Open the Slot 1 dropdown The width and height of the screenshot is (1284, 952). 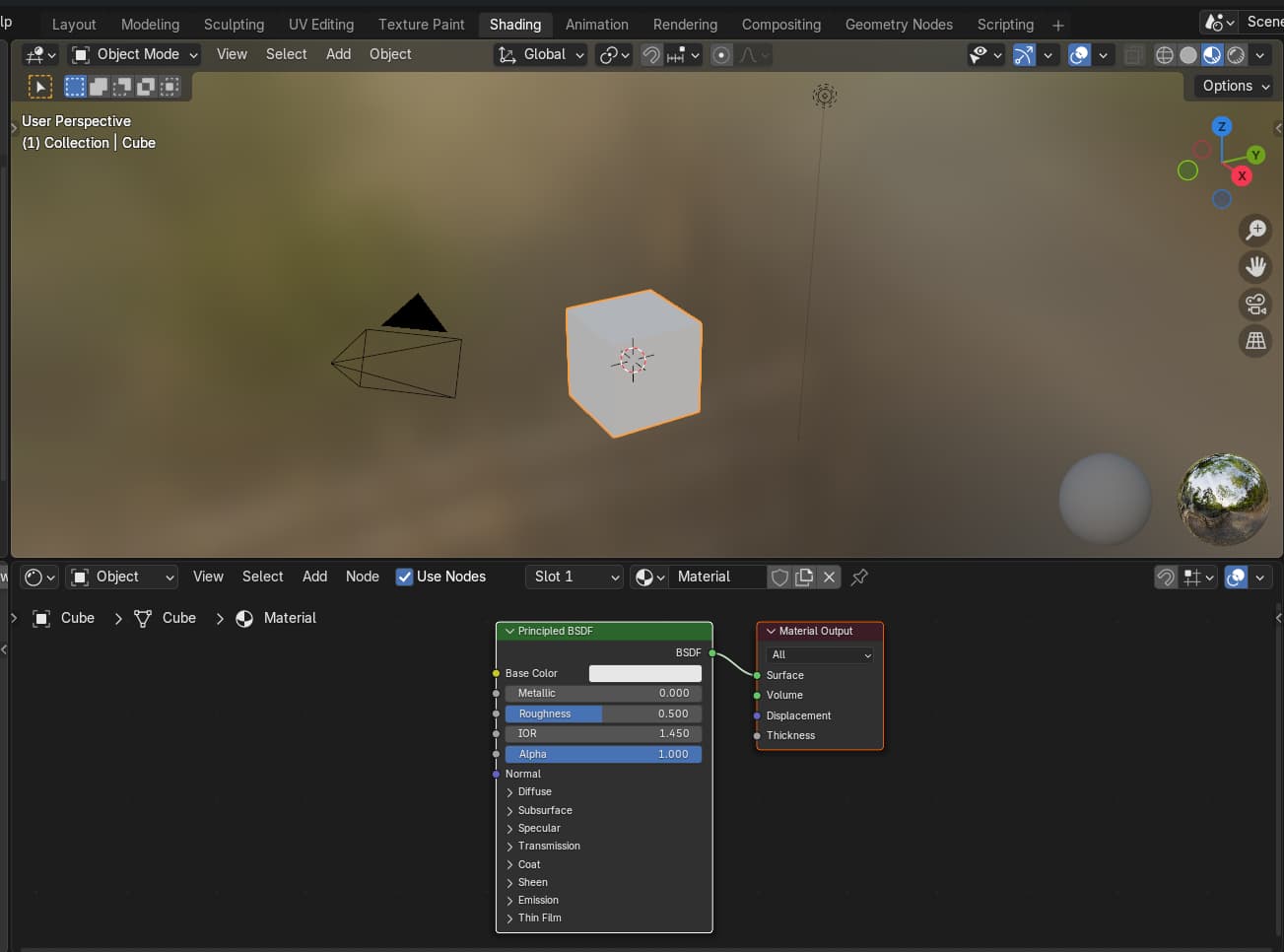(x=574, y=578)
